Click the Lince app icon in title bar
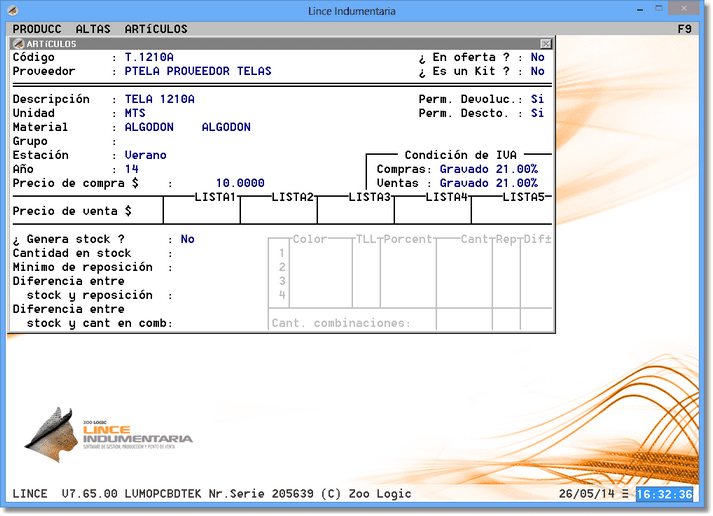The width and height of the screenshot is (713, 516). (x=13, y=10)
